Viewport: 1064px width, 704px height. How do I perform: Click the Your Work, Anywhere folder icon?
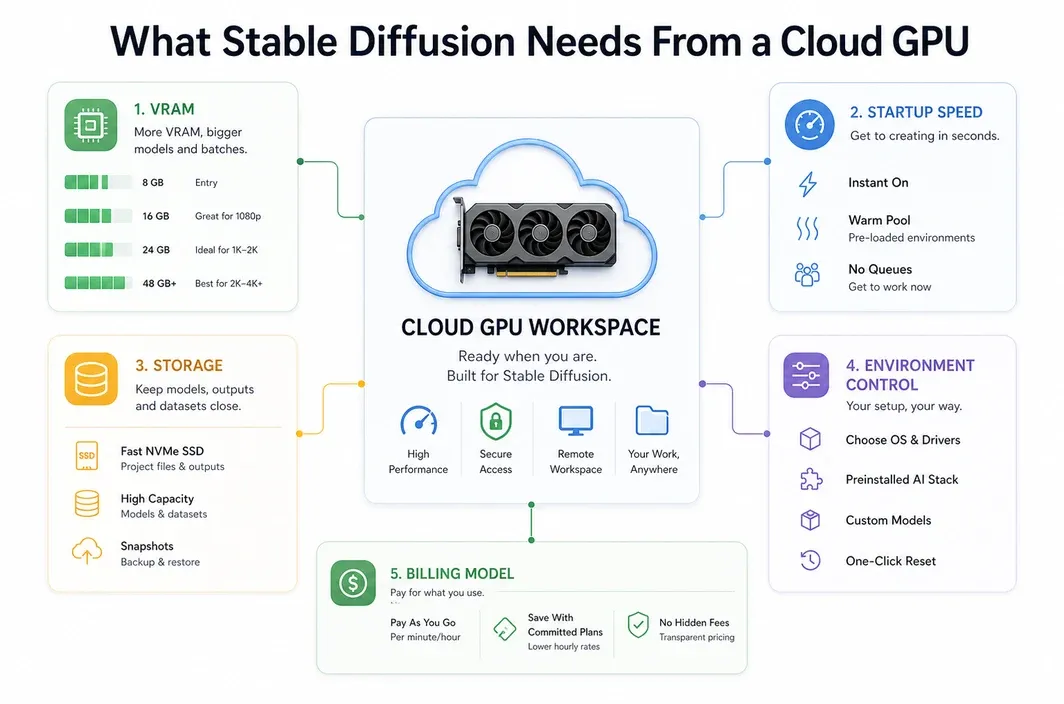(x=652, y=420)
